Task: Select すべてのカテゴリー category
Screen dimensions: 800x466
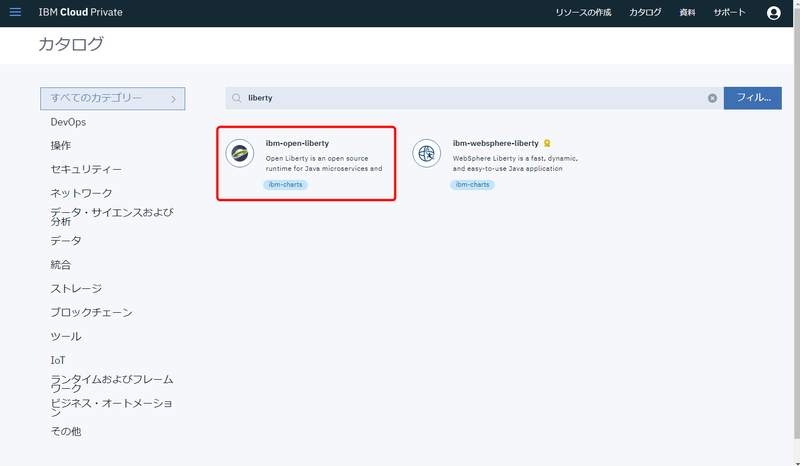Action: (113, 99)
